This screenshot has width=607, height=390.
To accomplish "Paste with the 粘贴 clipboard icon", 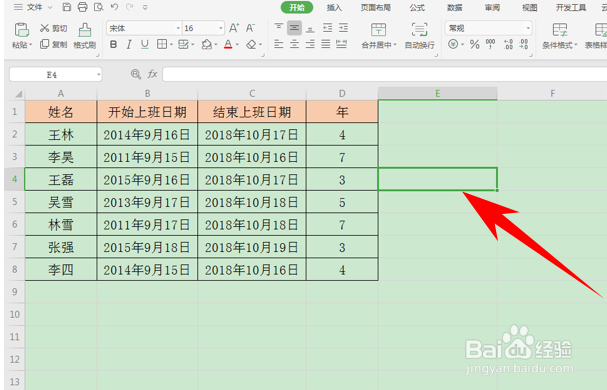I will [x=21, y=30].
